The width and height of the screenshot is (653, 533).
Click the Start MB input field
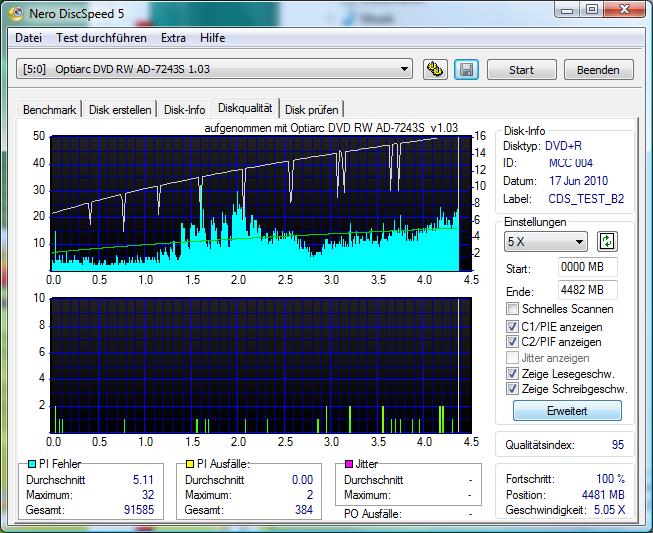588,267
